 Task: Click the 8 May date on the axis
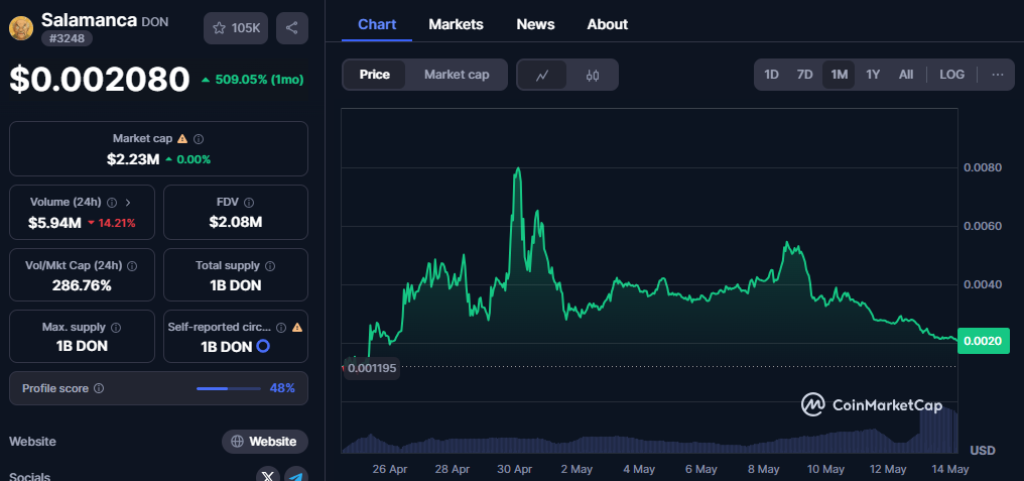point(763,469)
